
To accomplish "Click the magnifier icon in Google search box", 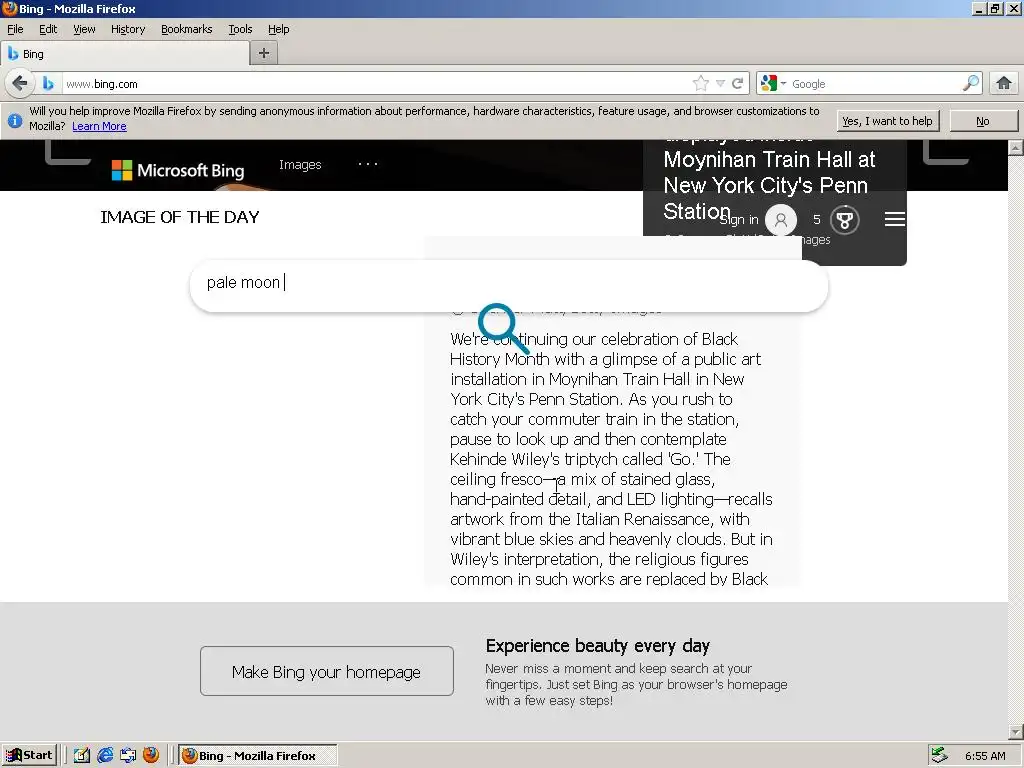I will pos(971,84).
